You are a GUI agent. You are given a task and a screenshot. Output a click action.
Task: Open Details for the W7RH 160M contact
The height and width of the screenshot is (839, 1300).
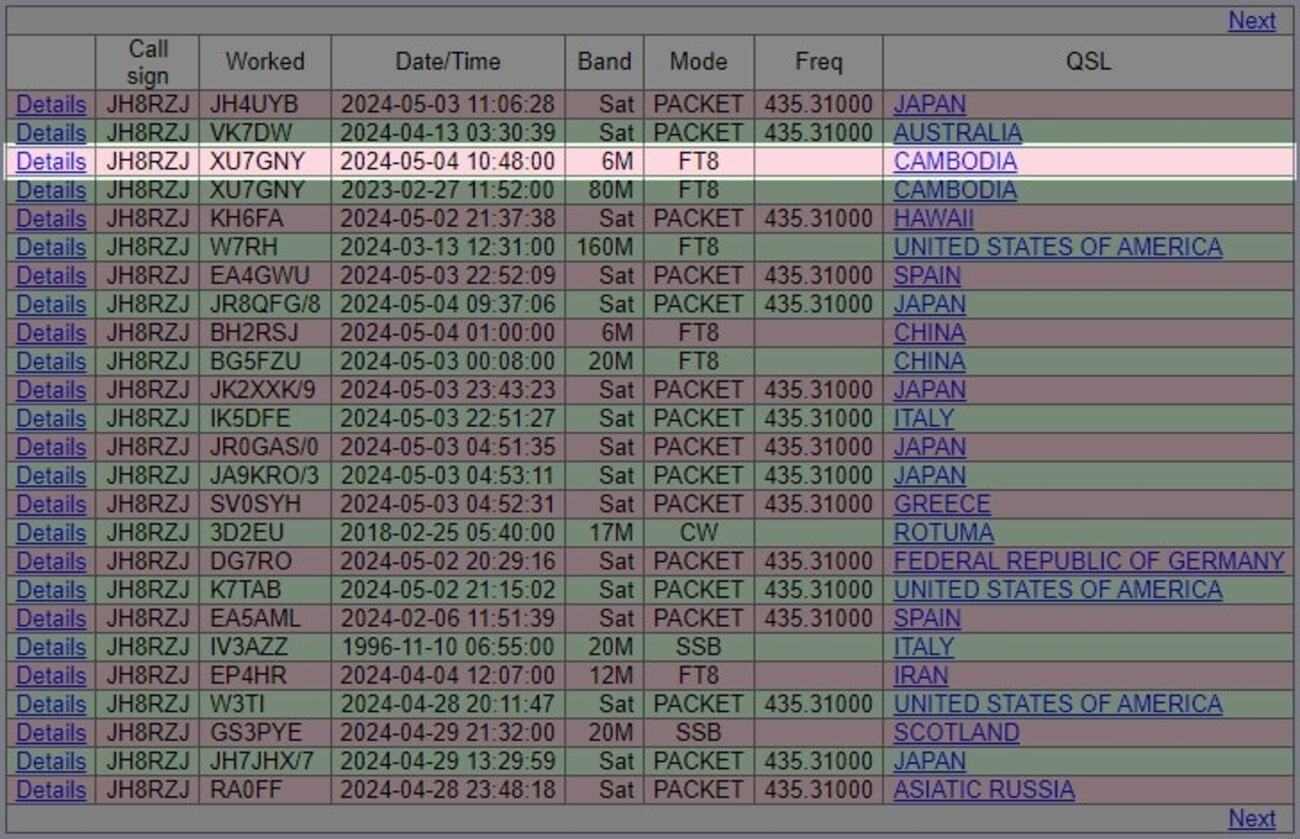(48, 246)
